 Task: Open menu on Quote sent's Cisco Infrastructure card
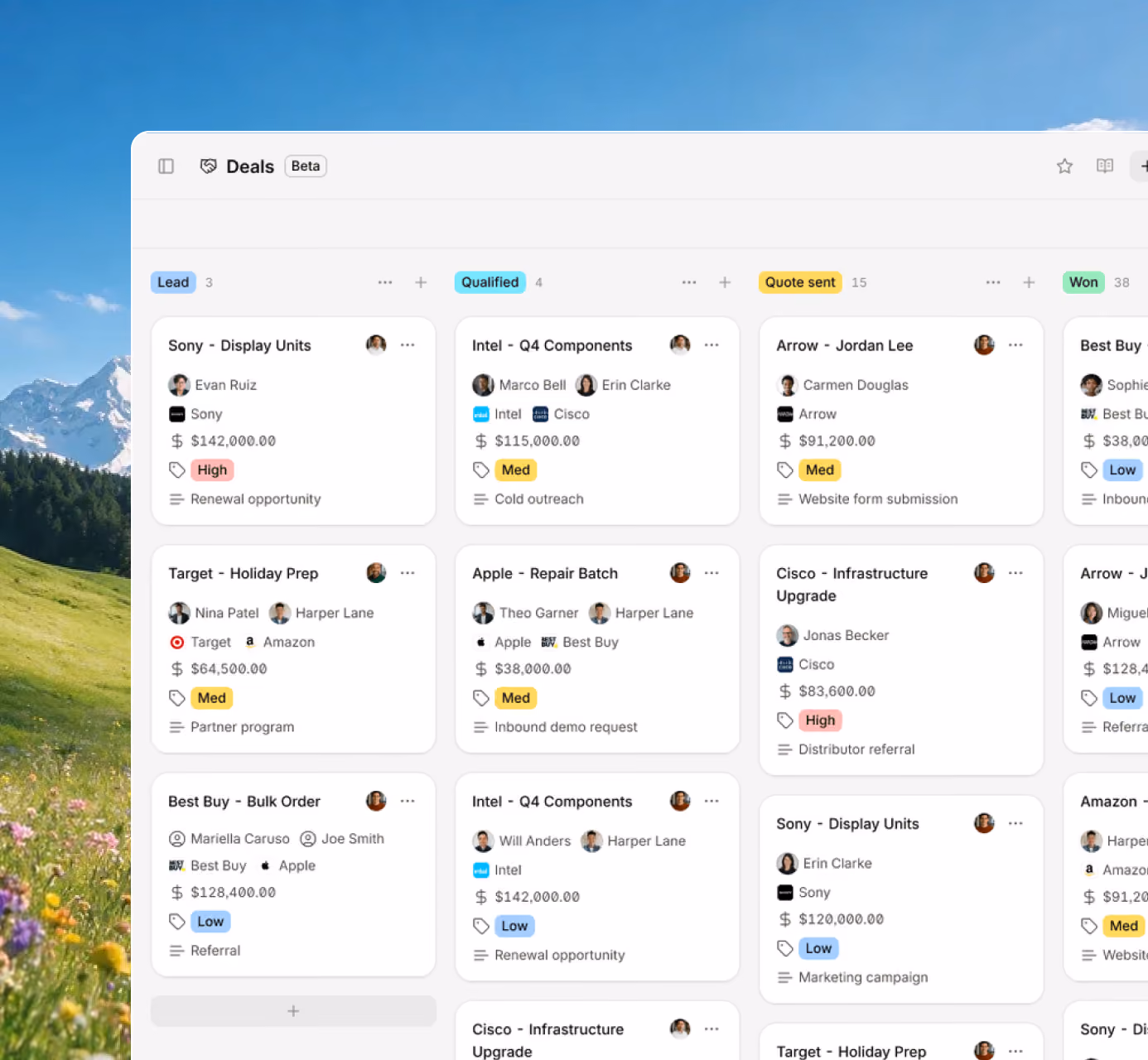(1015, 573)
